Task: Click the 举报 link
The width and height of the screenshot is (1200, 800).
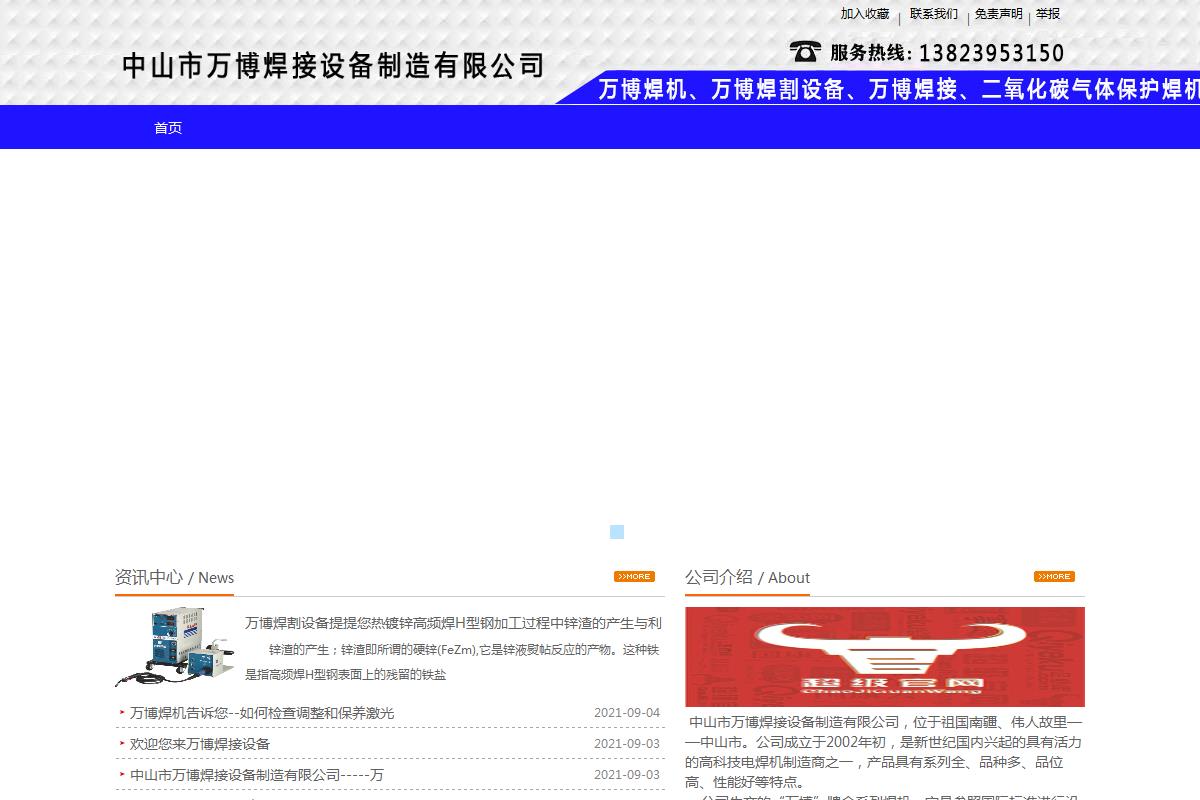Action: point(1048,14)
